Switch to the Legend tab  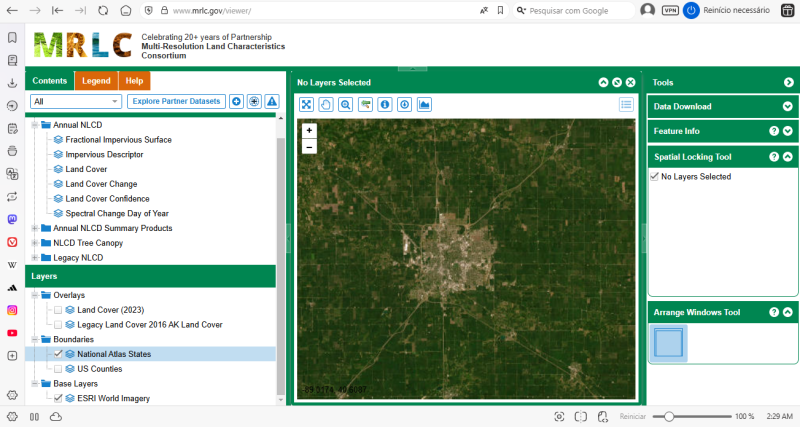[96, 81]
